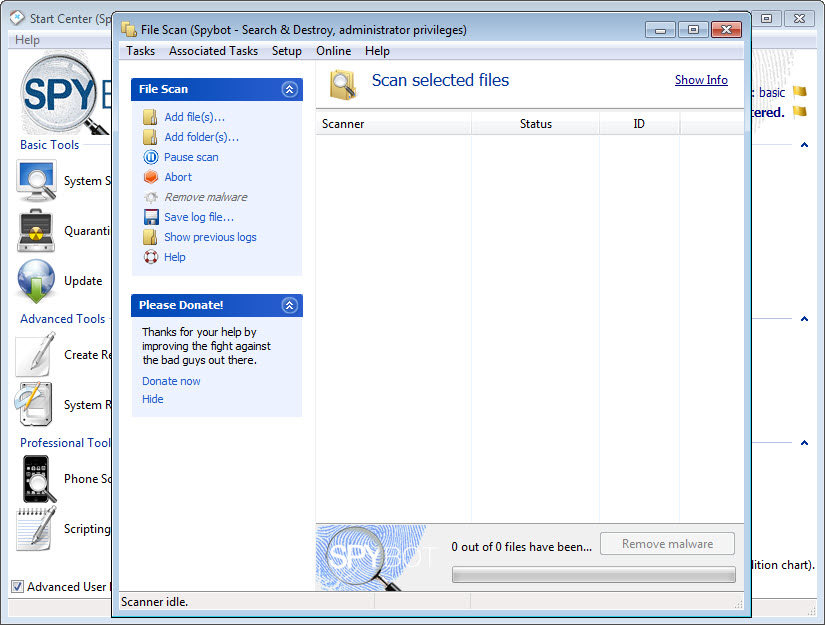This screenshot has height=625, width=825.
Task: Click the Scan selected files magnifier icon
Action: tap(343, 85)
